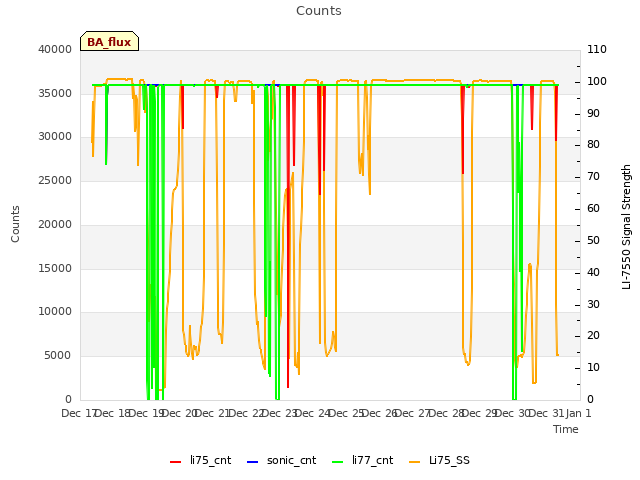640x480 pixels.
Task: Click the 110 right-axis tick label
Action: 597,49
